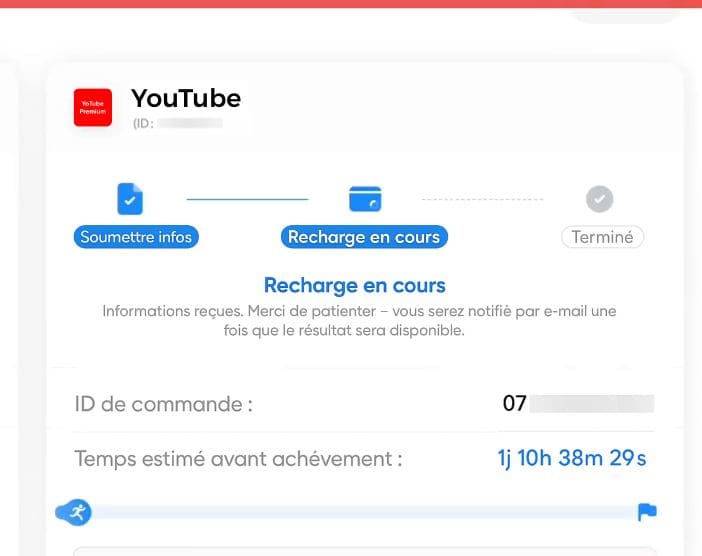Click the ID de commande label
This screenshot has height=556, width=702.
[x=163, y=404]
